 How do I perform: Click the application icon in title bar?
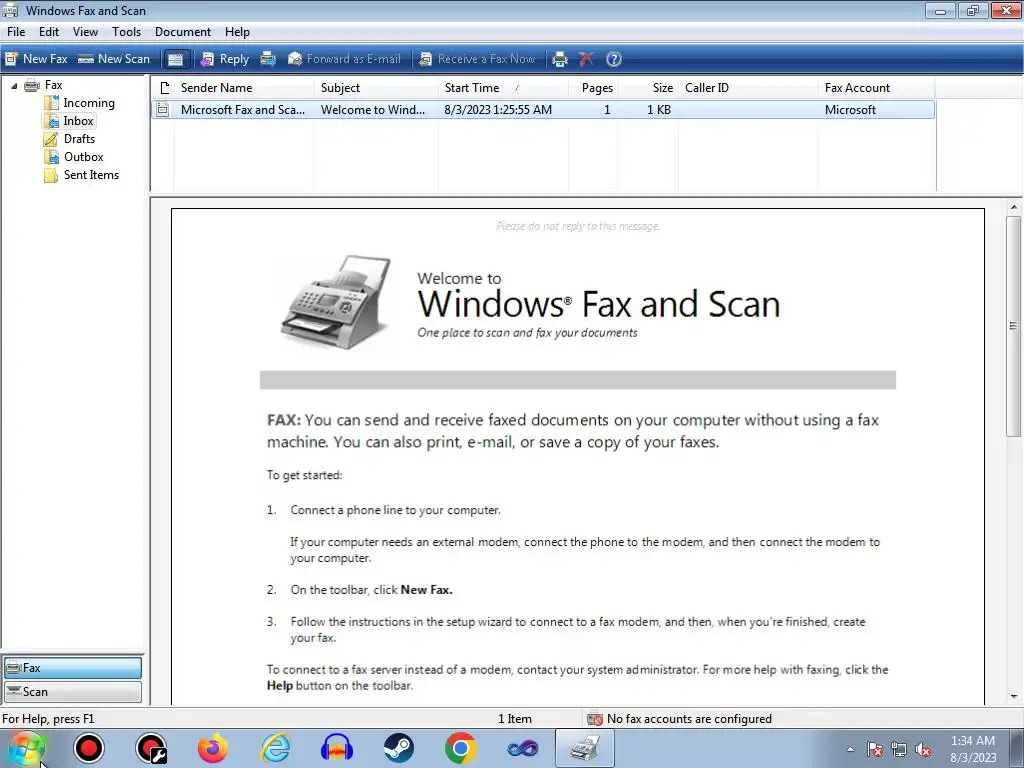(10, 10)
